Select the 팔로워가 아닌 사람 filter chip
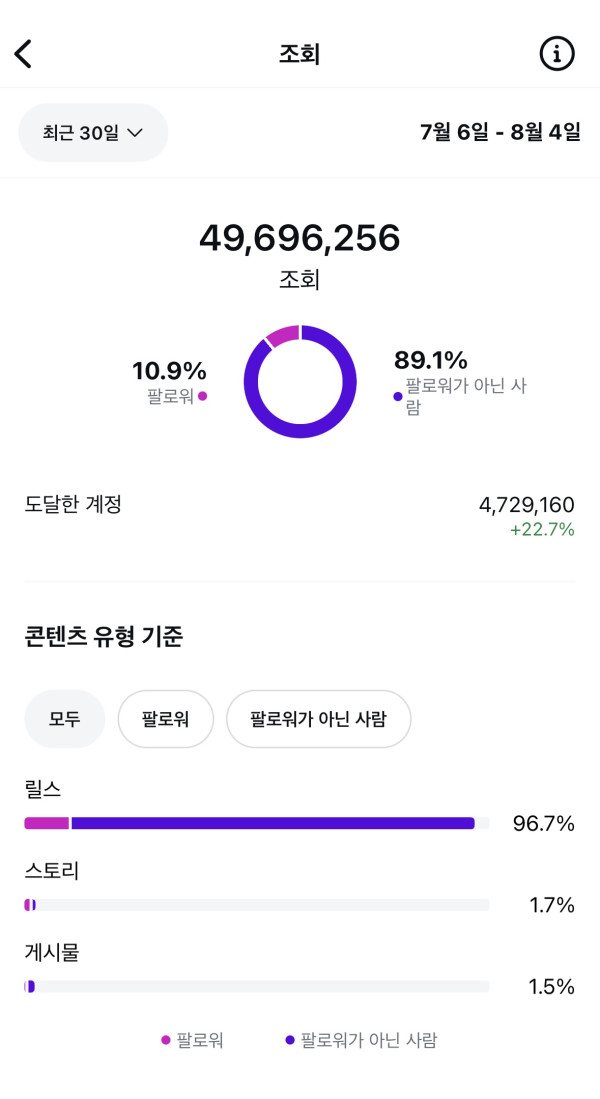The height and width of the screenshot is (1099, 600). pos(318,719)
